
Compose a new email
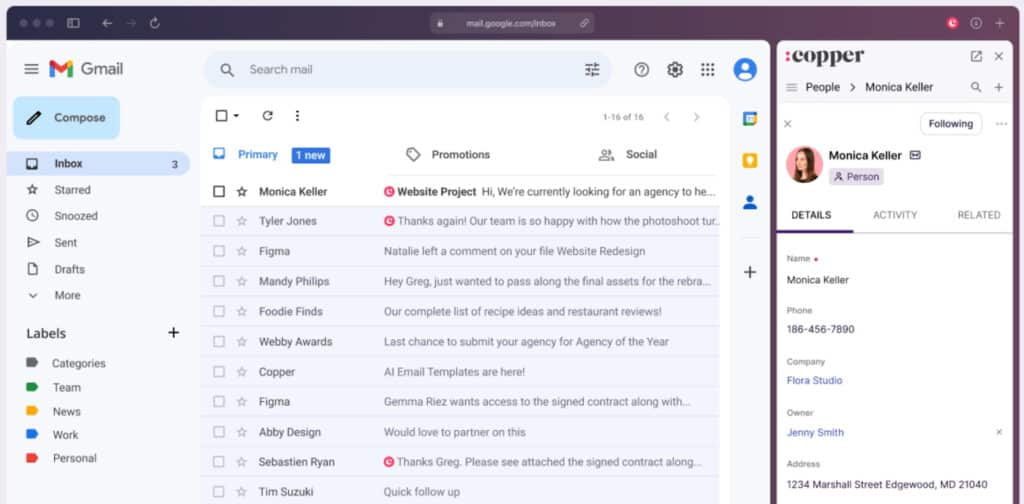pos(67,118)
